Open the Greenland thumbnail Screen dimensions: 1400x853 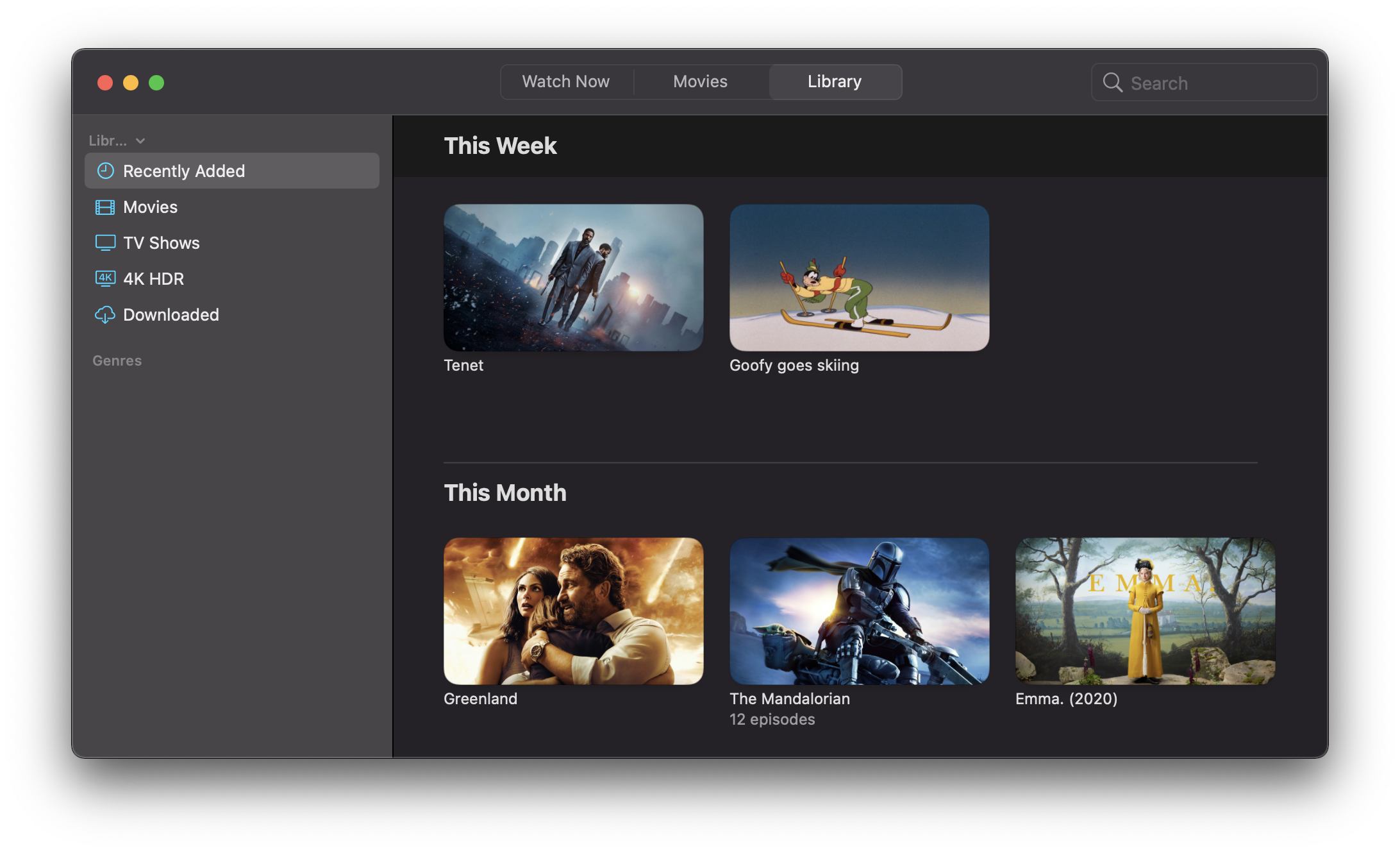point(573,611)
